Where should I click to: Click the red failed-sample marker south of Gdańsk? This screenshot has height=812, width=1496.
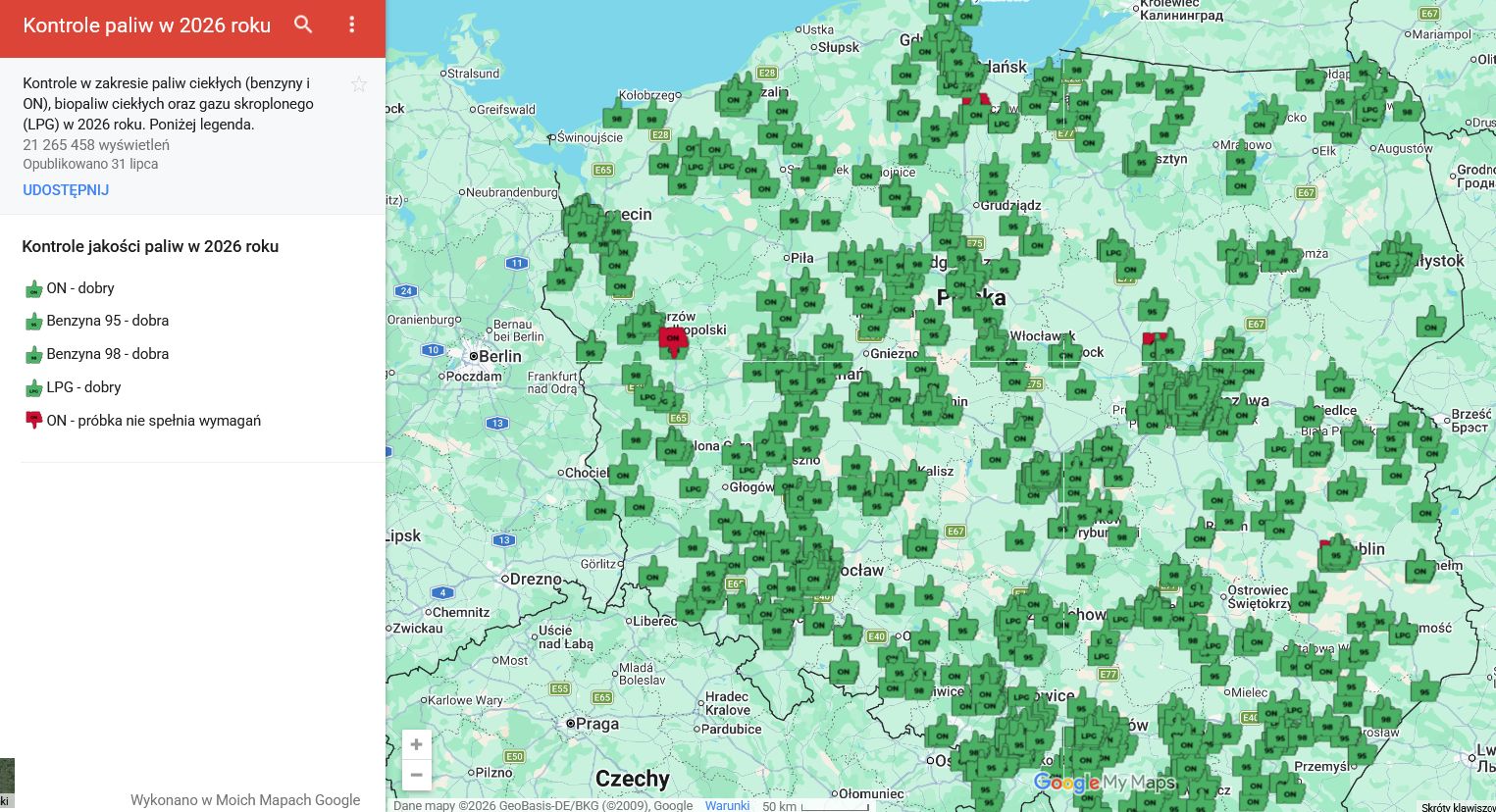(x=976, y=102)
